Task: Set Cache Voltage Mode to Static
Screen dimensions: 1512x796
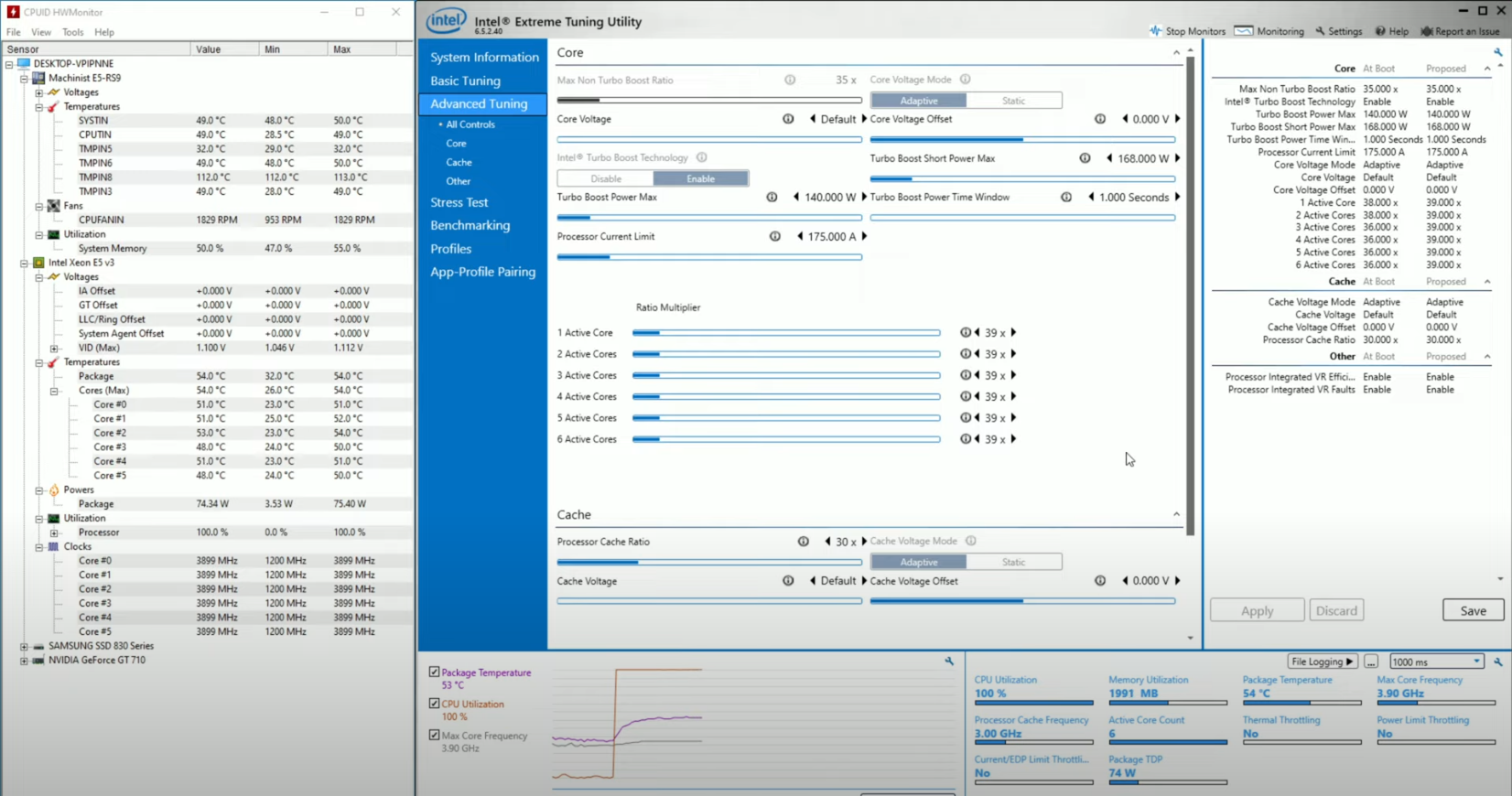Action: 1013,562
